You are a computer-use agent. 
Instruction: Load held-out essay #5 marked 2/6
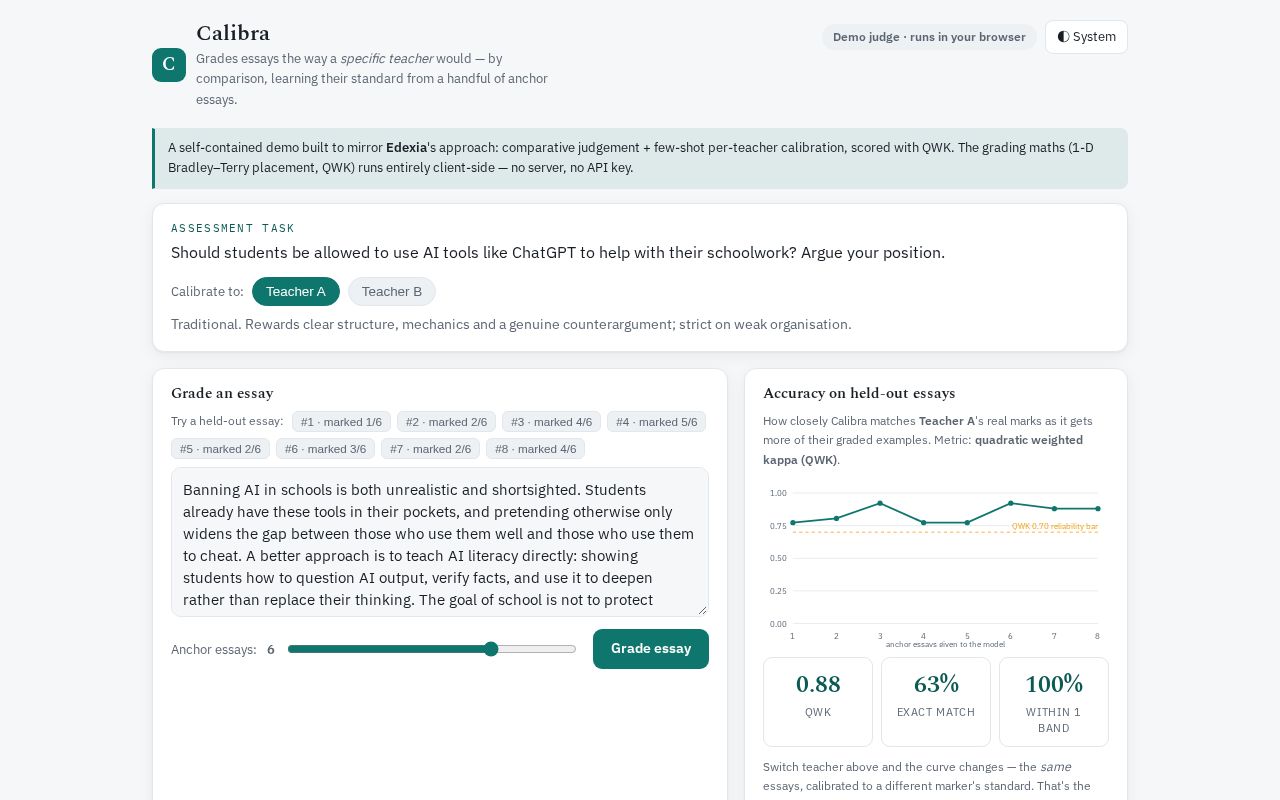(x=220, y=449)
